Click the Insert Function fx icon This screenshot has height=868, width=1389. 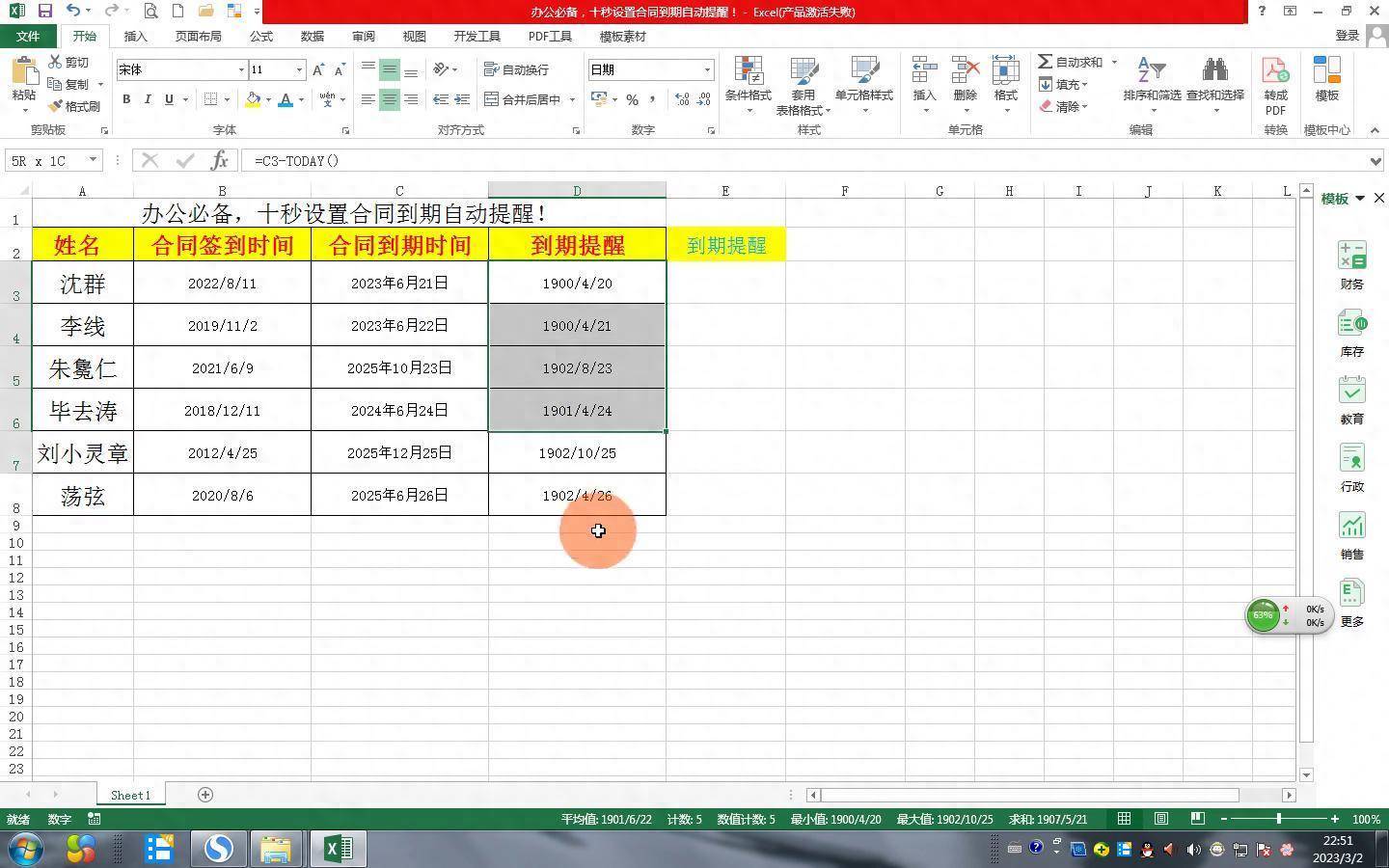(x=220, y=160)
